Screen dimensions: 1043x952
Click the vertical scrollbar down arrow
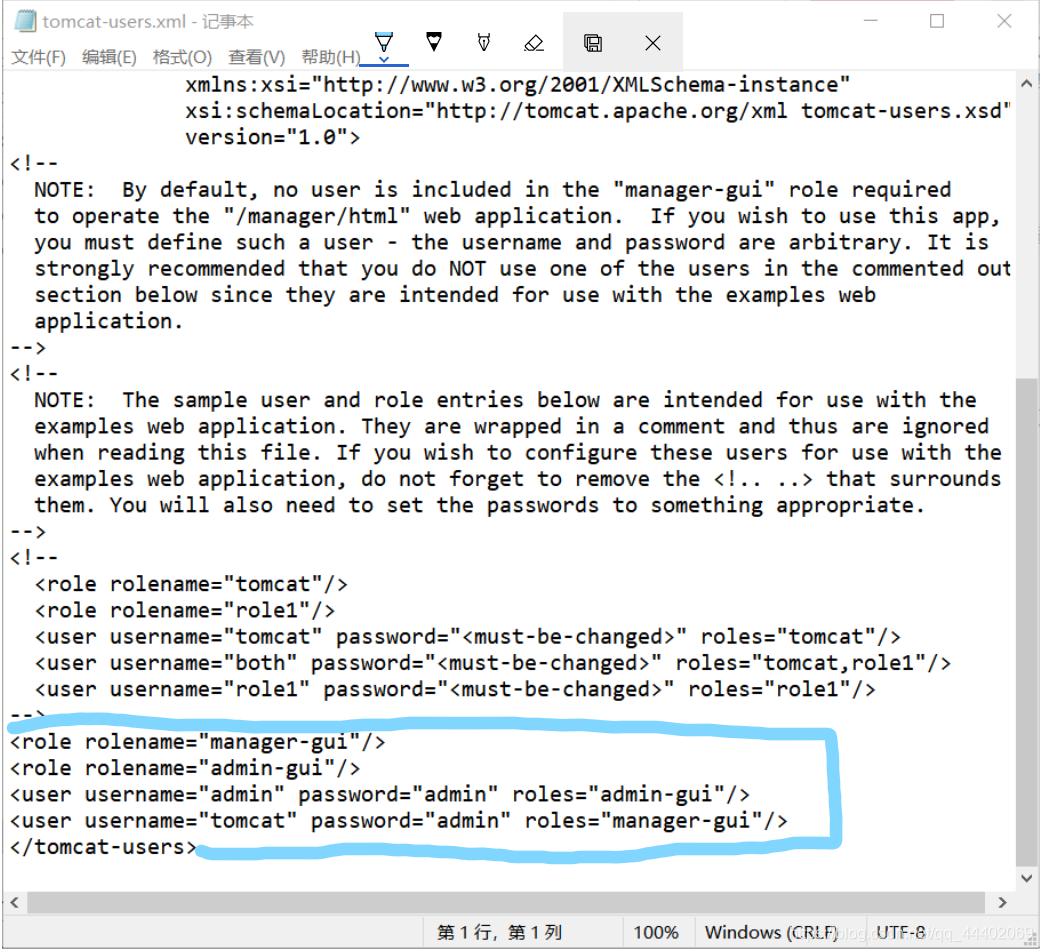[x=1026, y=878]
